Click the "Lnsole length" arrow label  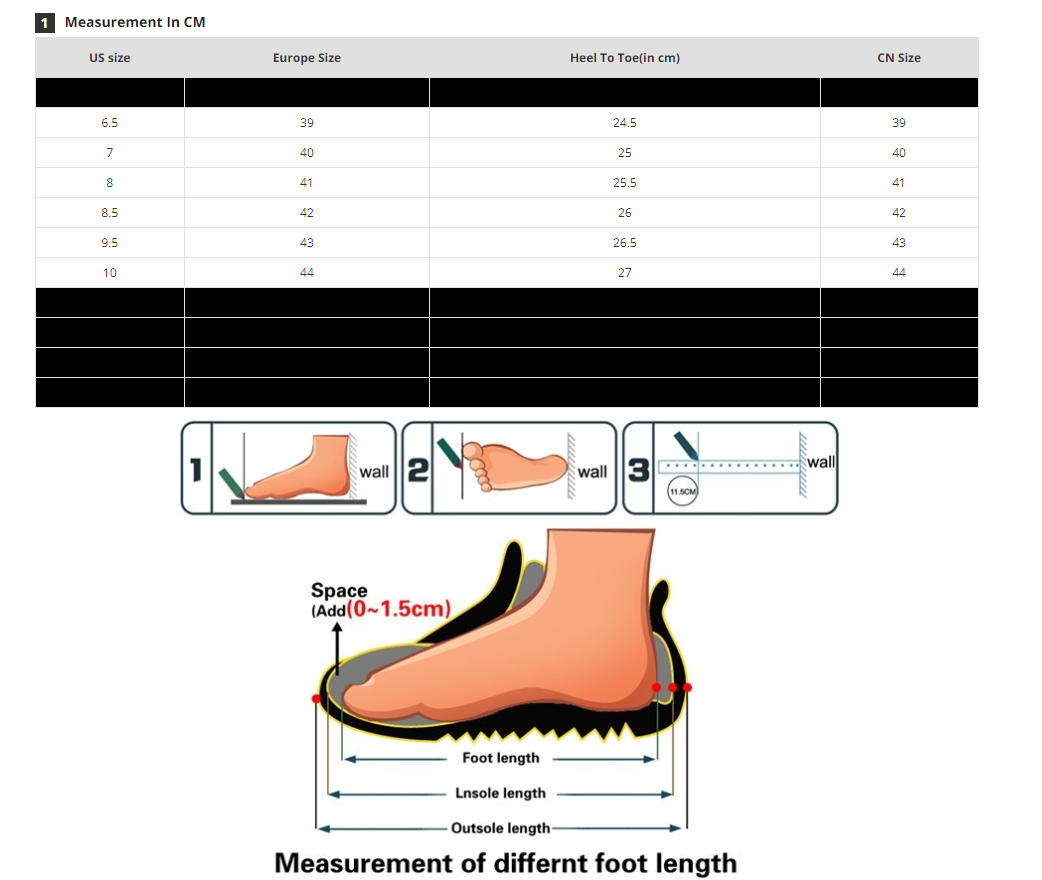[500, 793]
